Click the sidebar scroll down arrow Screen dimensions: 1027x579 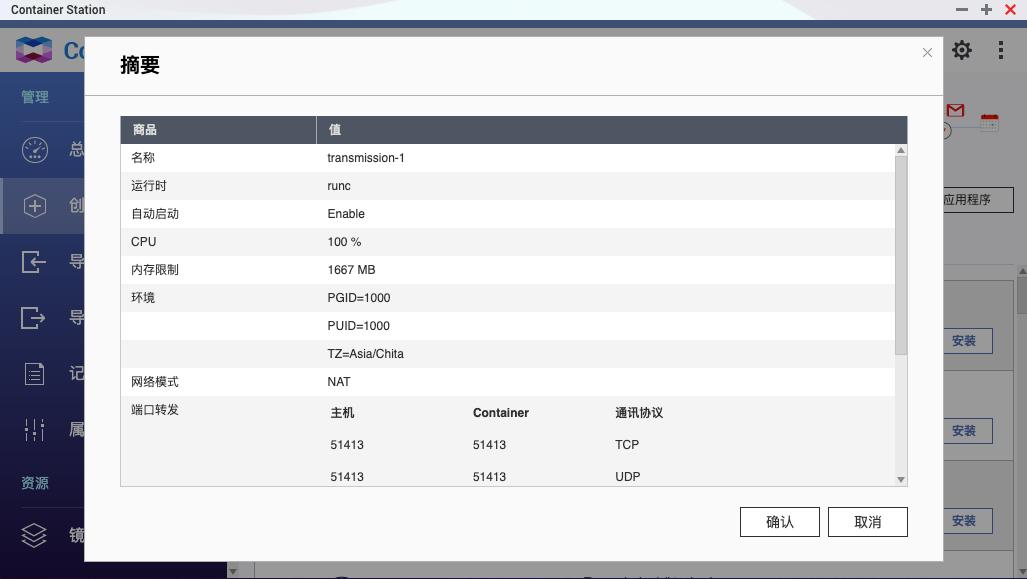233,571
